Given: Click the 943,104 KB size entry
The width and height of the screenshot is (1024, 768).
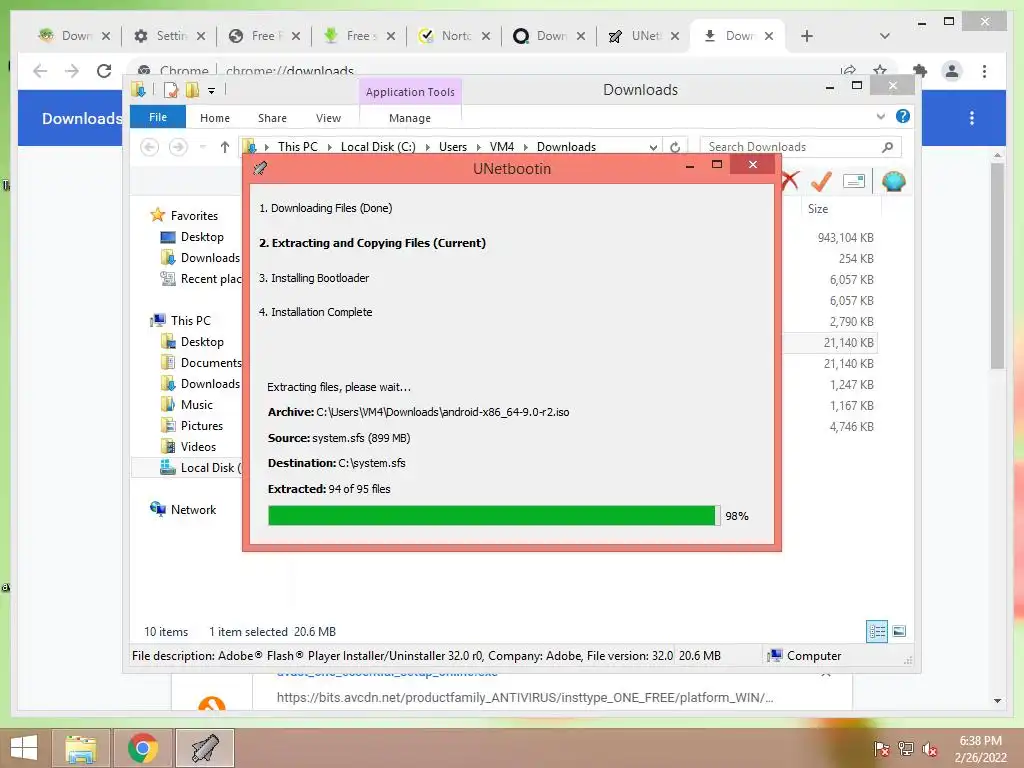Looking at the screenshot, I should point(845,238).
